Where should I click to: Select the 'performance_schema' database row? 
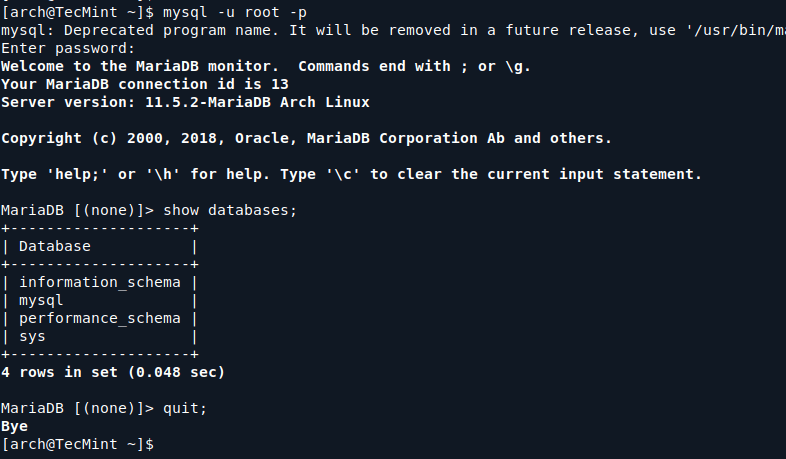coord(100,318)
